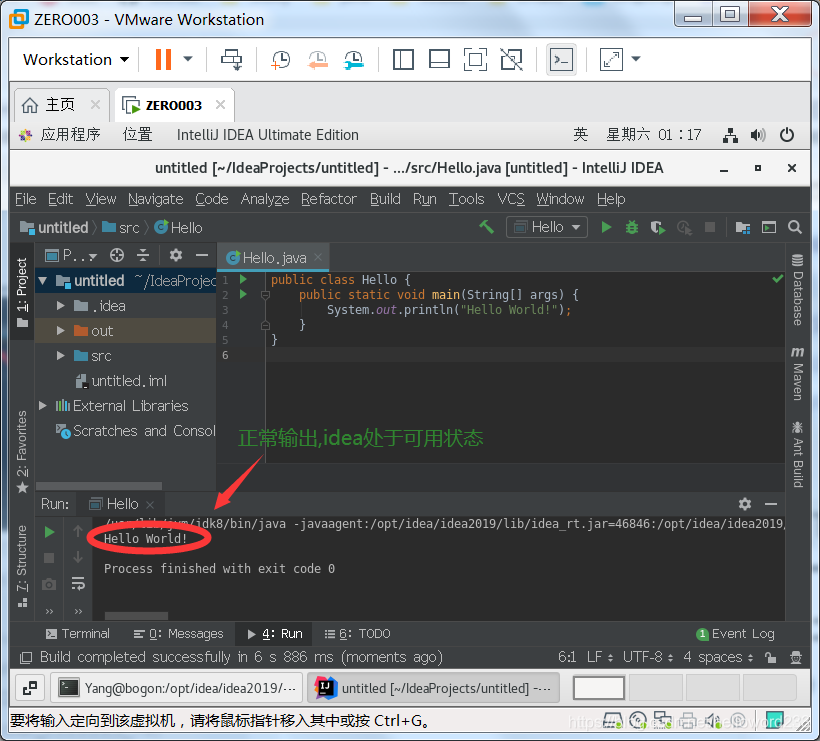Expand the .idea folder
This screenshot has width=820, height=741.
(61, 305)
